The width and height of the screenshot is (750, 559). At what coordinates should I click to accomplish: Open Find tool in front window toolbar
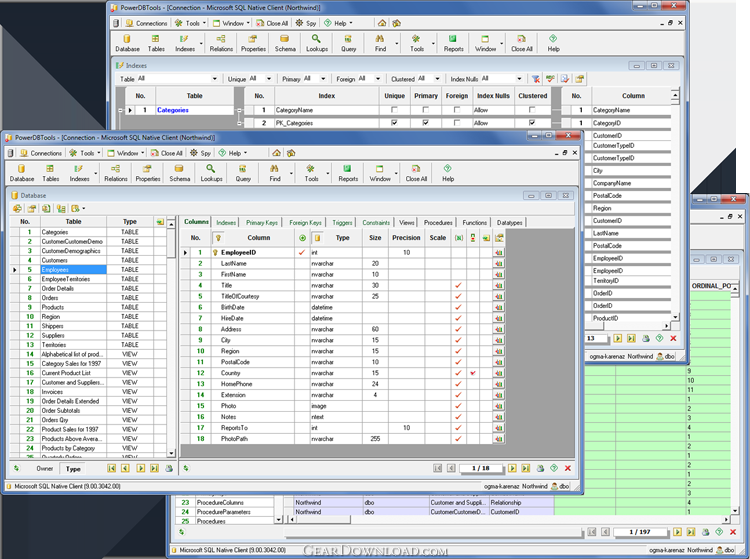coord(275,173)
